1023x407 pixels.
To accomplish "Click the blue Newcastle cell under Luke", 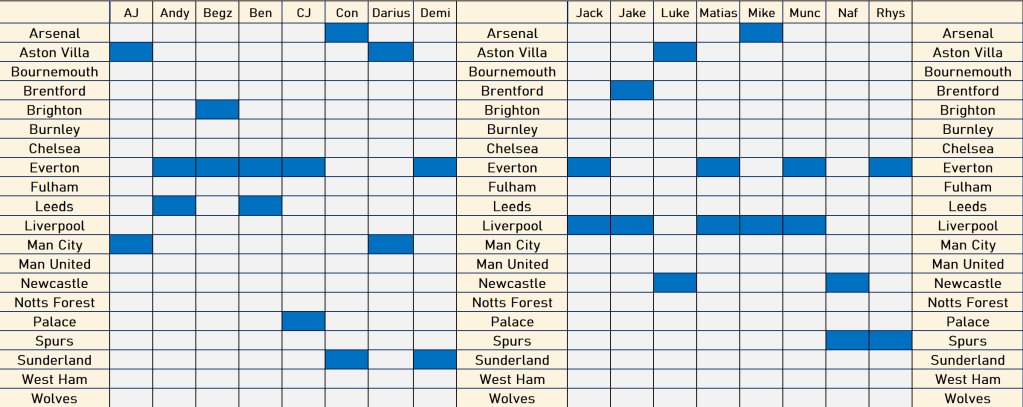I will 675,283.
